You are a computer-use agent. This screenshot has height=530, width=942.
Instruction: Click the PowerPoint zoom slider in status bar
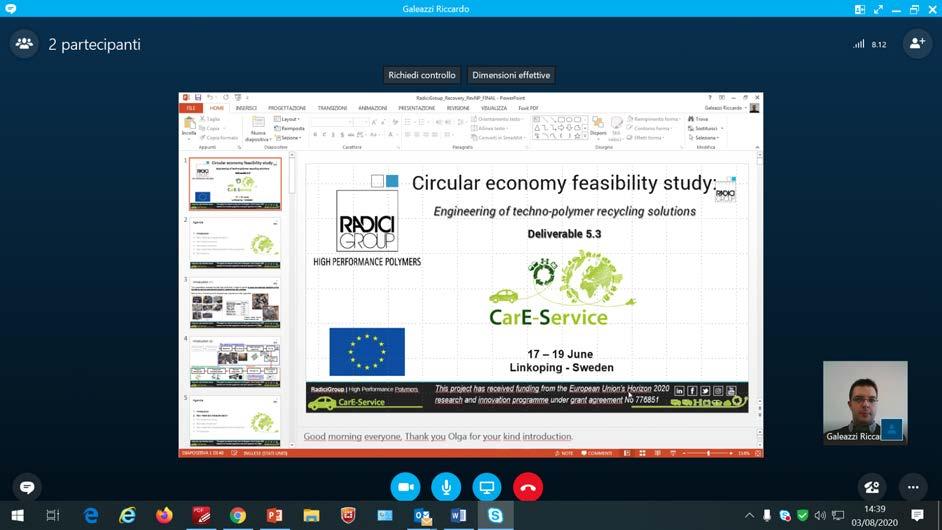(708, 453)
